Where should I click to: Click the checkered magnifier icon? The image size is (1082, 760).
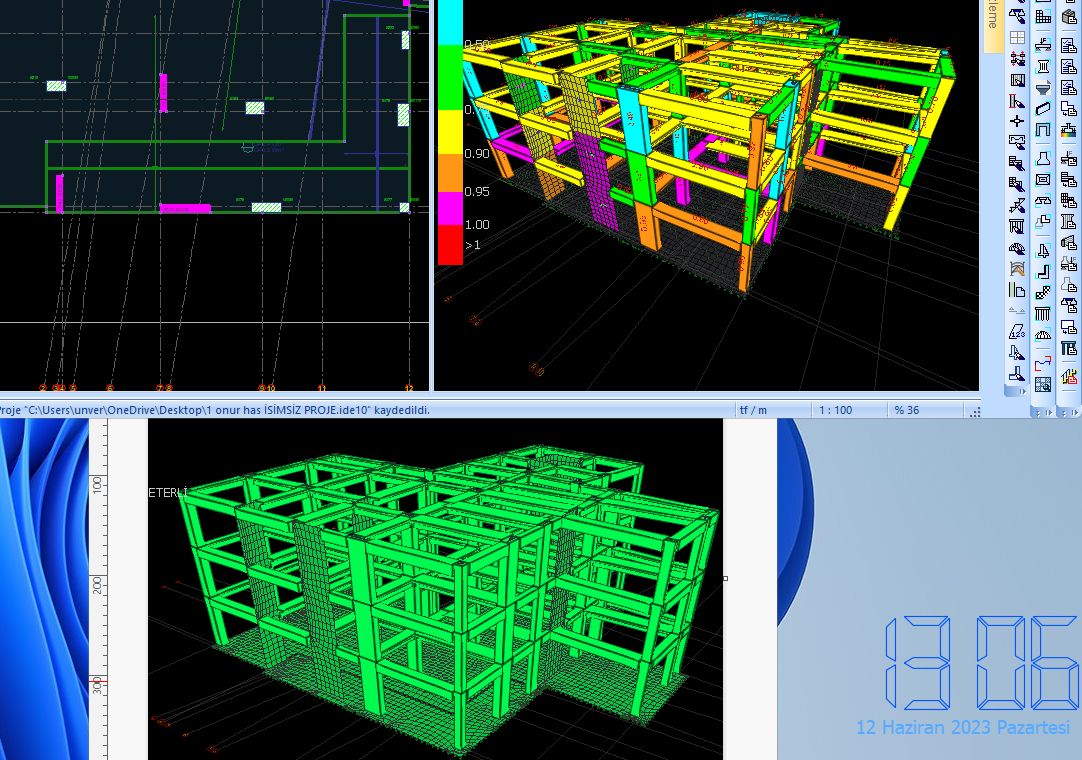(x=1043, y=384)
